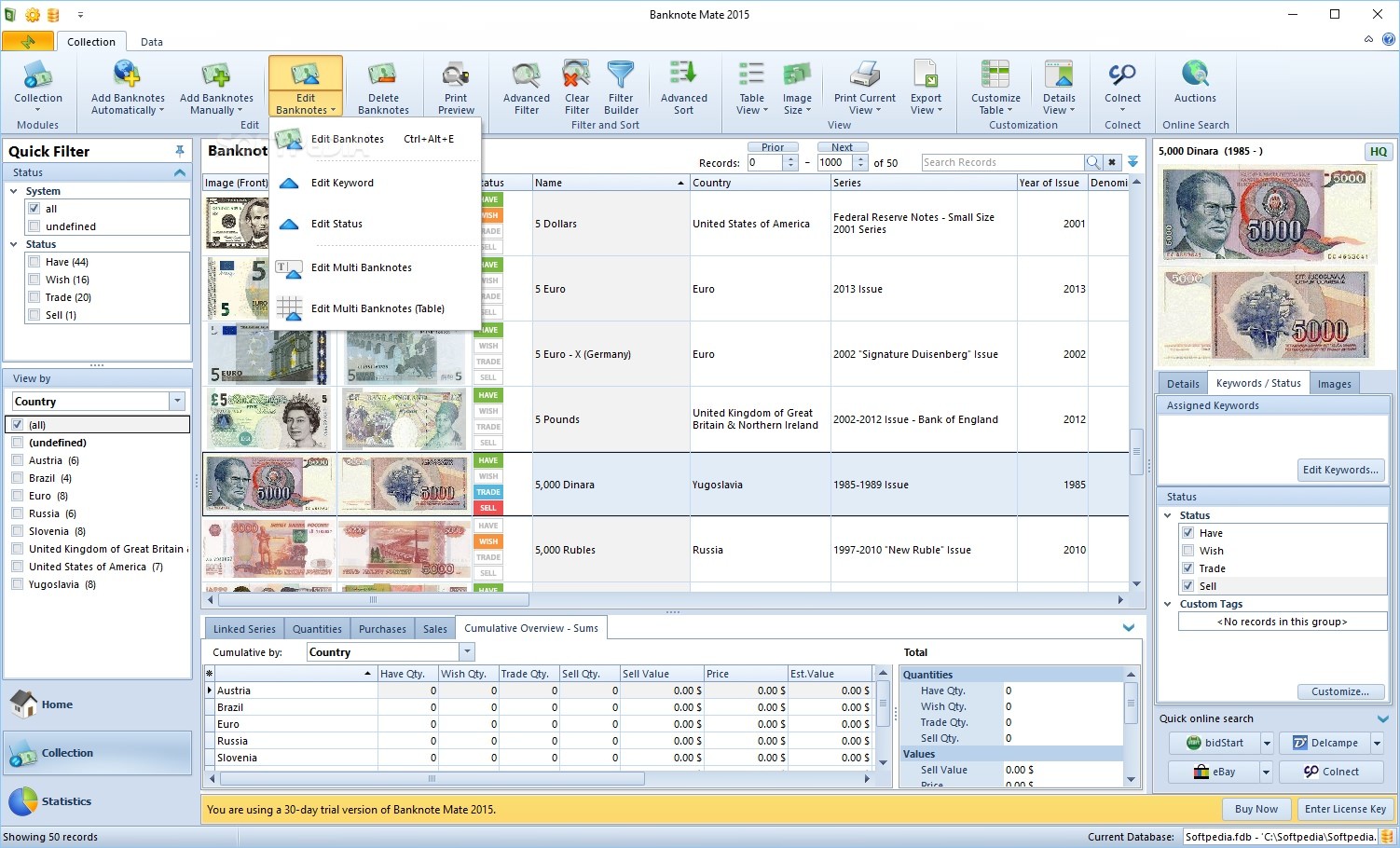Collapse the Status quick filter section
Viewport: 1400px width, 848px height.
[180, 172]
